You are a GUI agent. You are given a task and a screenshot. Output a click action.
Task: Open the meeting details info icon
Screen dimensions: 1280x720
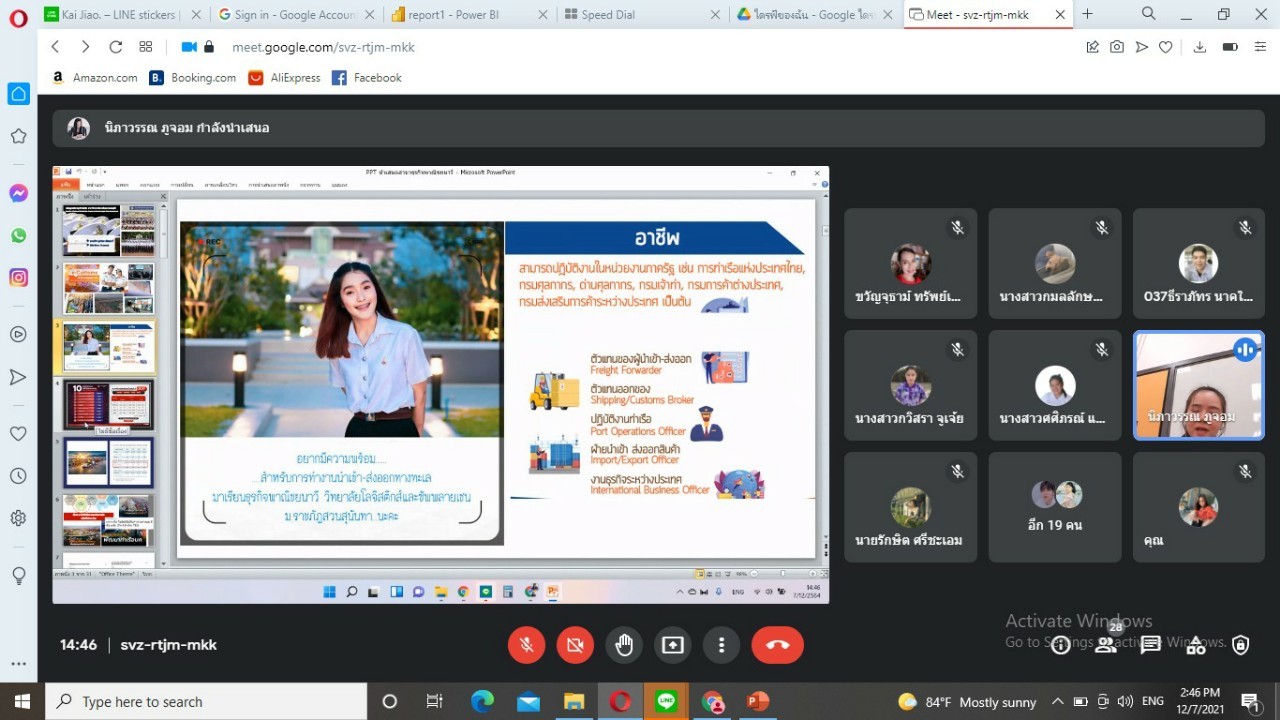click(x=1061, y=645)
